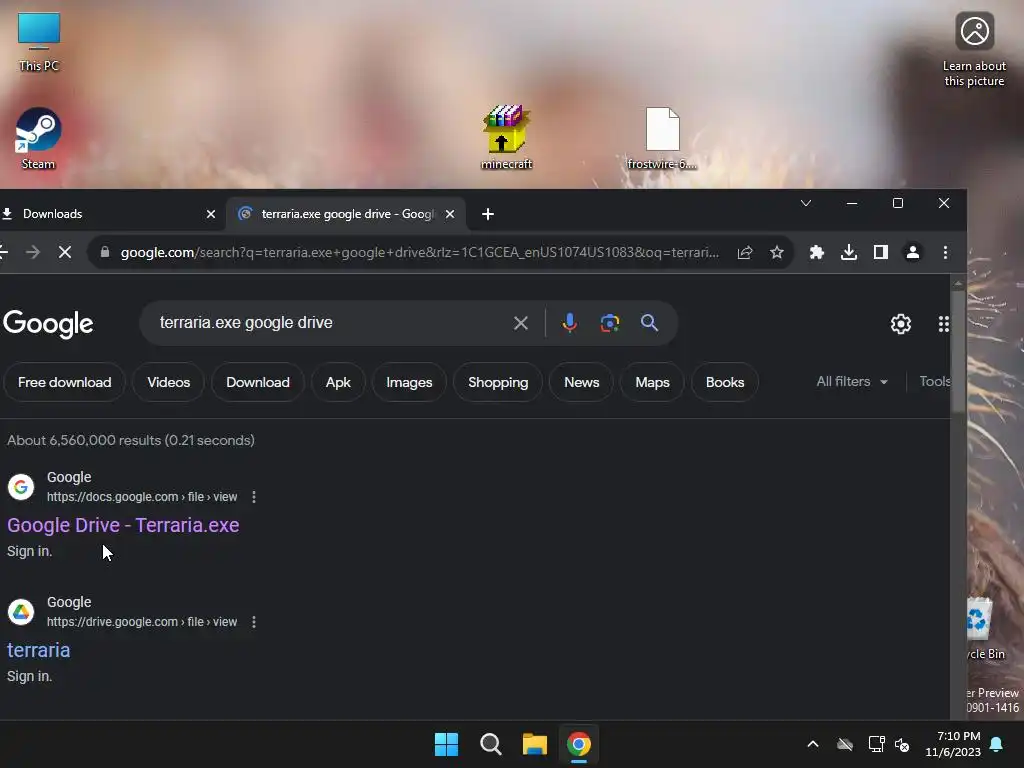Select the terraria.exe google drive tab

pyautogui.click(x=346, y=214)
